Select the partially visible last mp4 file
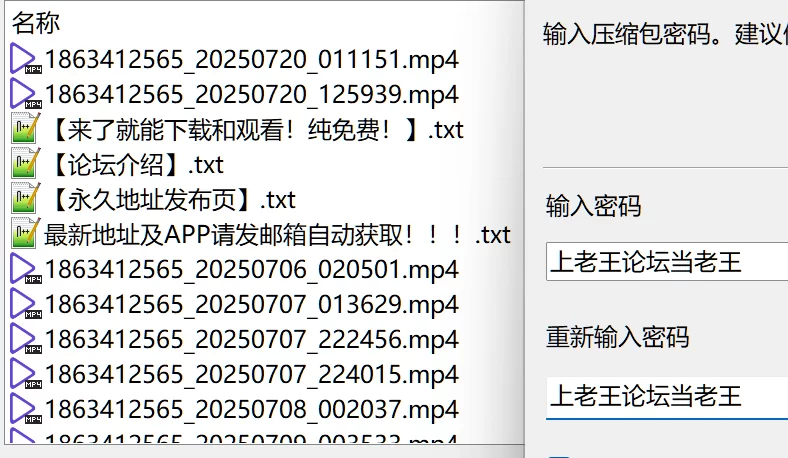 click(252, 438)
